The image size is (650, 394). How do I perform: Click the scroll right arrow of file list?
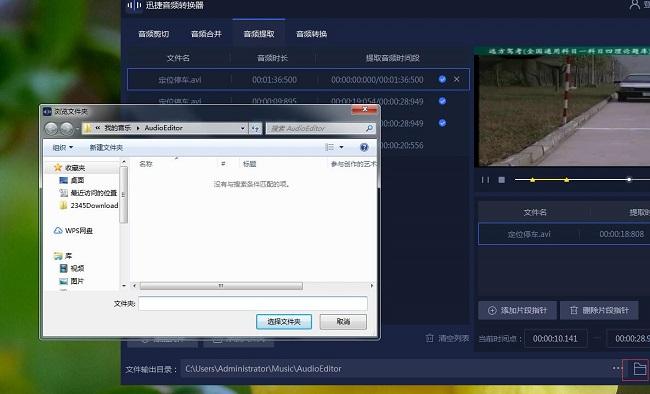click(x=372, y=286)
